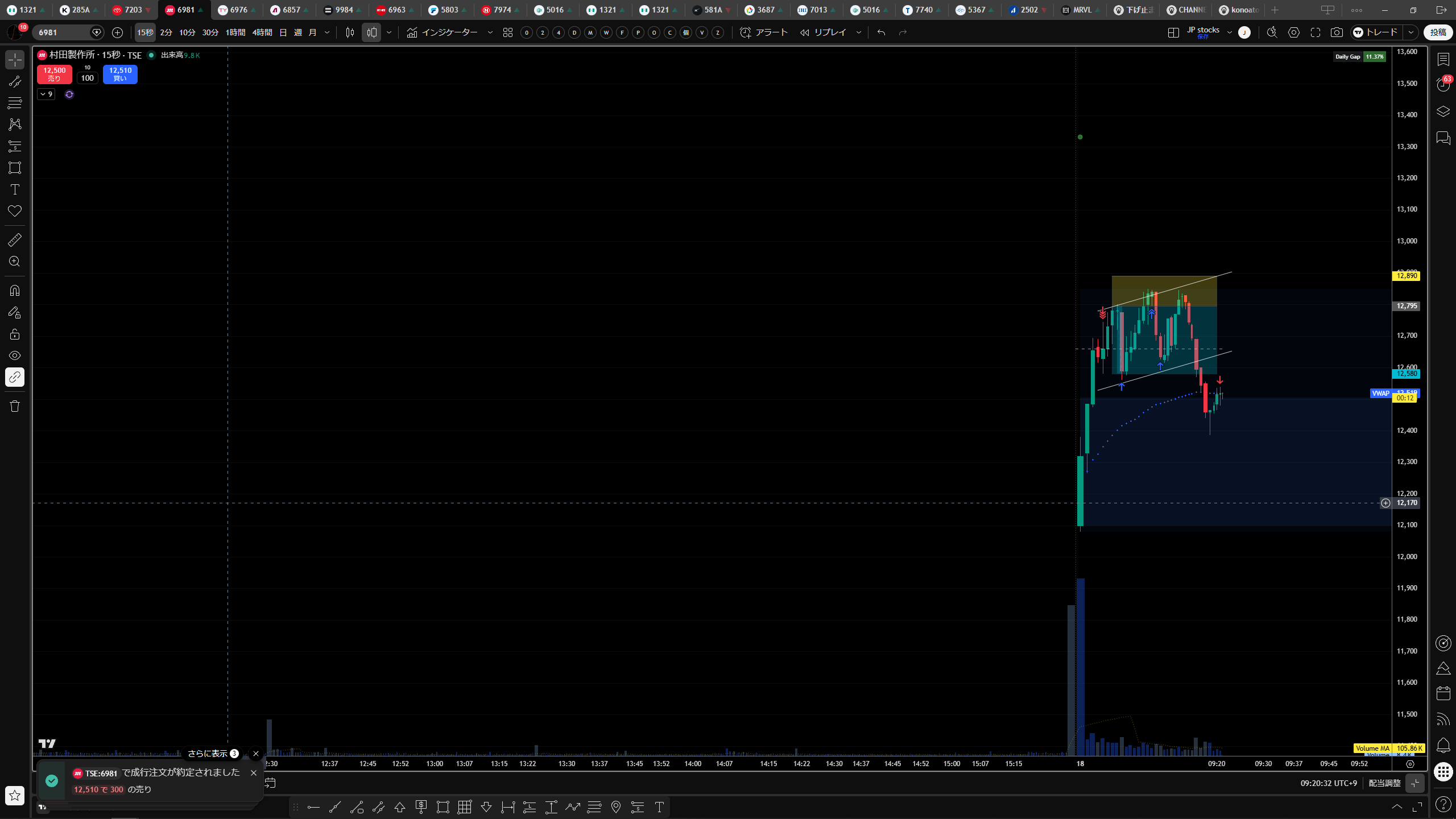Toggle the drawing sync link icon

[15, 377]
